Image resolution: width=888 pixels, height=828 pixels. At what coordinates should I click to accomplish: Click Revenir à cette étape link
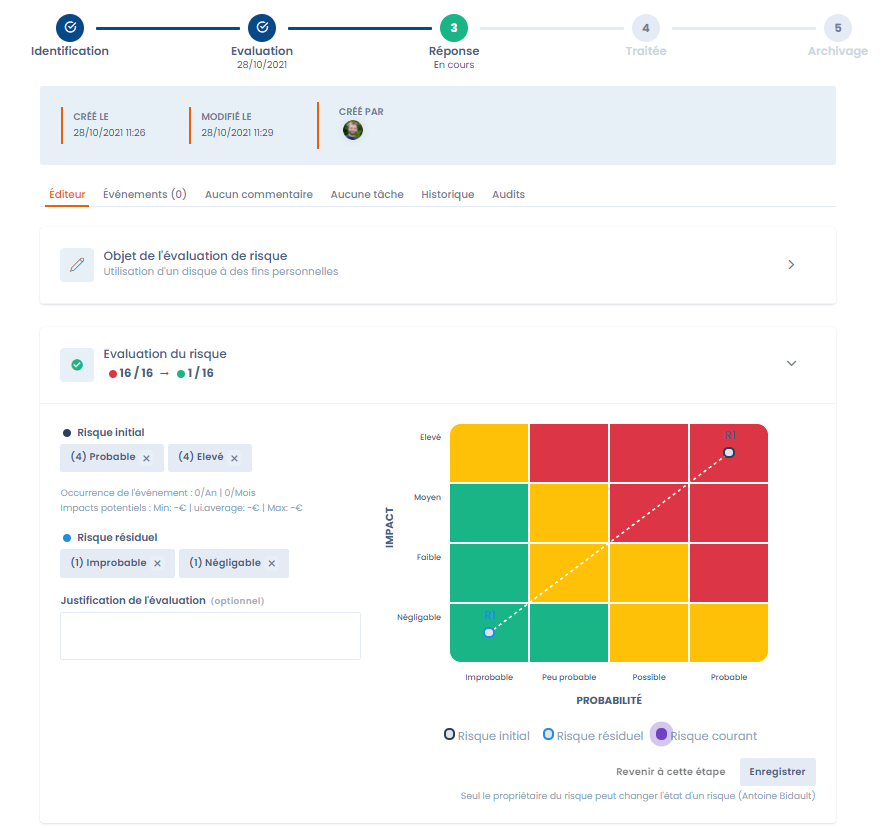click(x=670, y=772)
